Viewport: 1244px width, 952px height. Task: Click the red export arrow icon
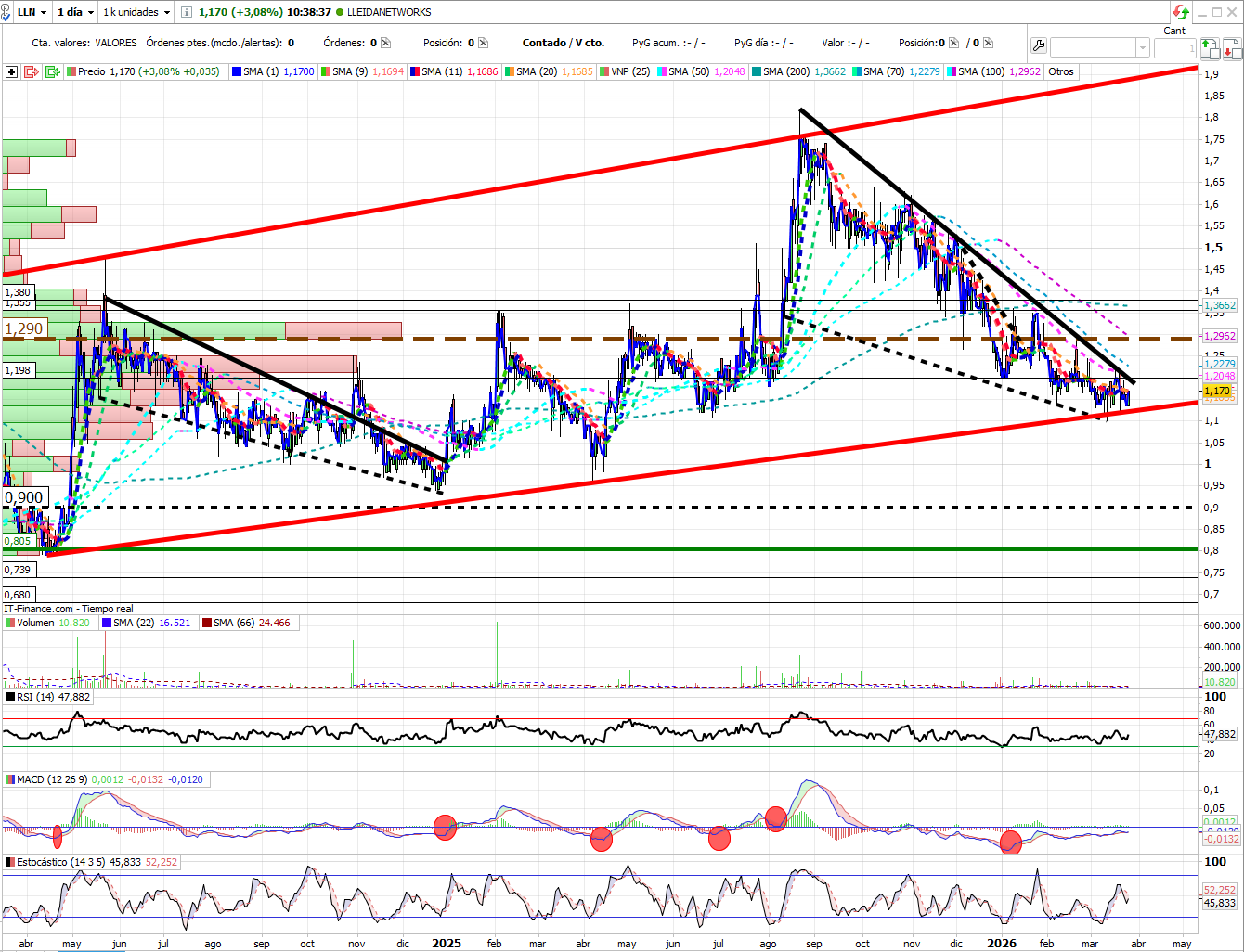[x=32, y=71]
